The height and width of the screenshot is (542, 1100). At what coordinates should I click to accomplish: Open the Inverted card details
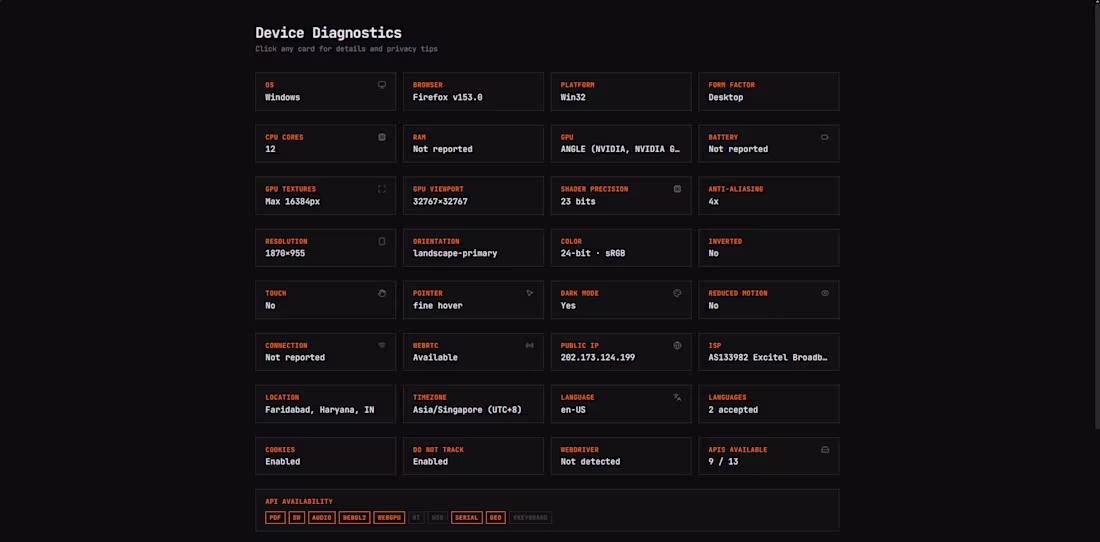pos(769,248)
